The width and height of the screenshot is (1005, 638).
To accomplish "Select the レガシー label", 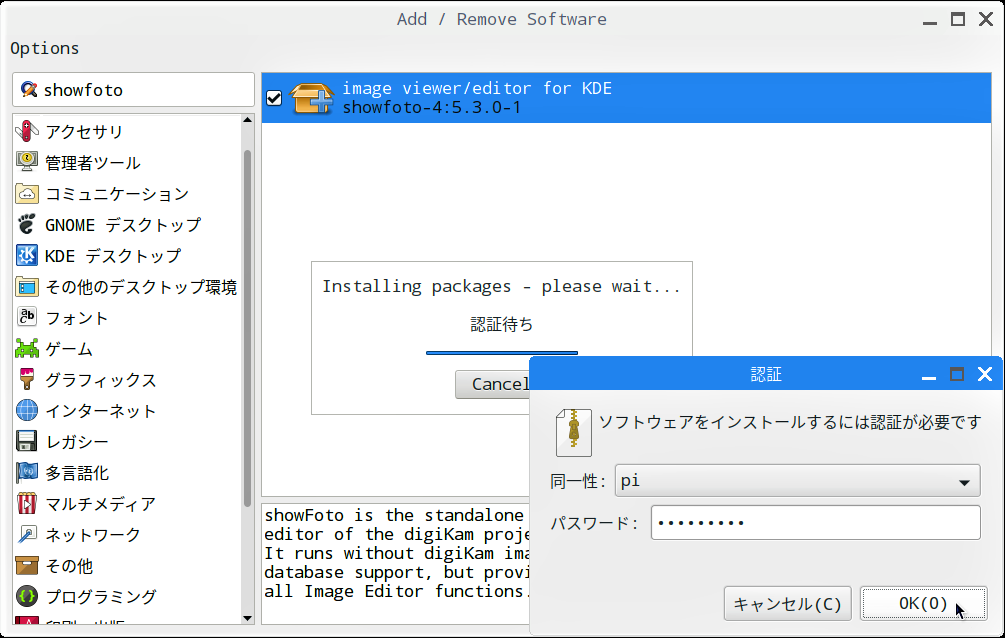I will pos(76,442).
